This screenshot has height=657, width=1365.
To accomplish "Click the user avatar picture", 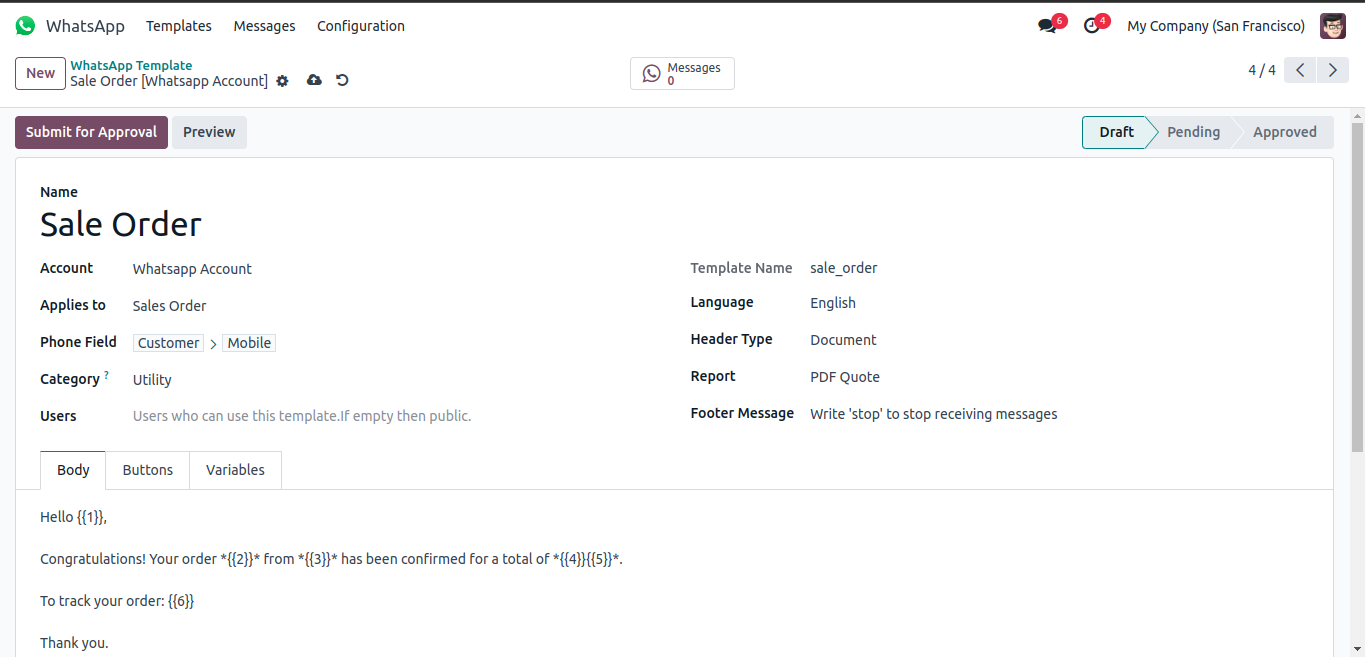I will [x=1332, y=26].
